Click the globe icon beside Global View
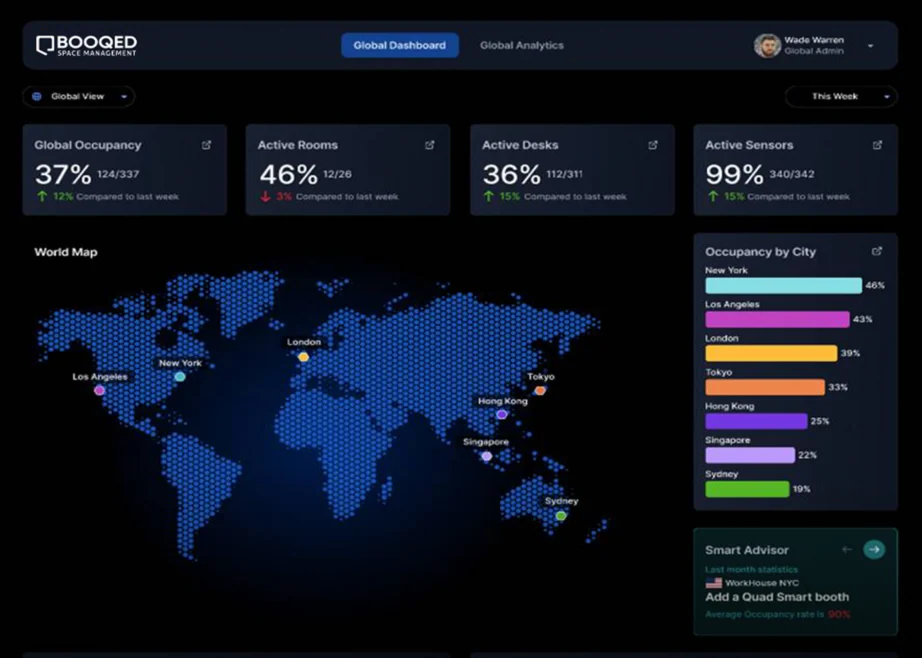This screenshot has width=922, height=658. [37, 96]
